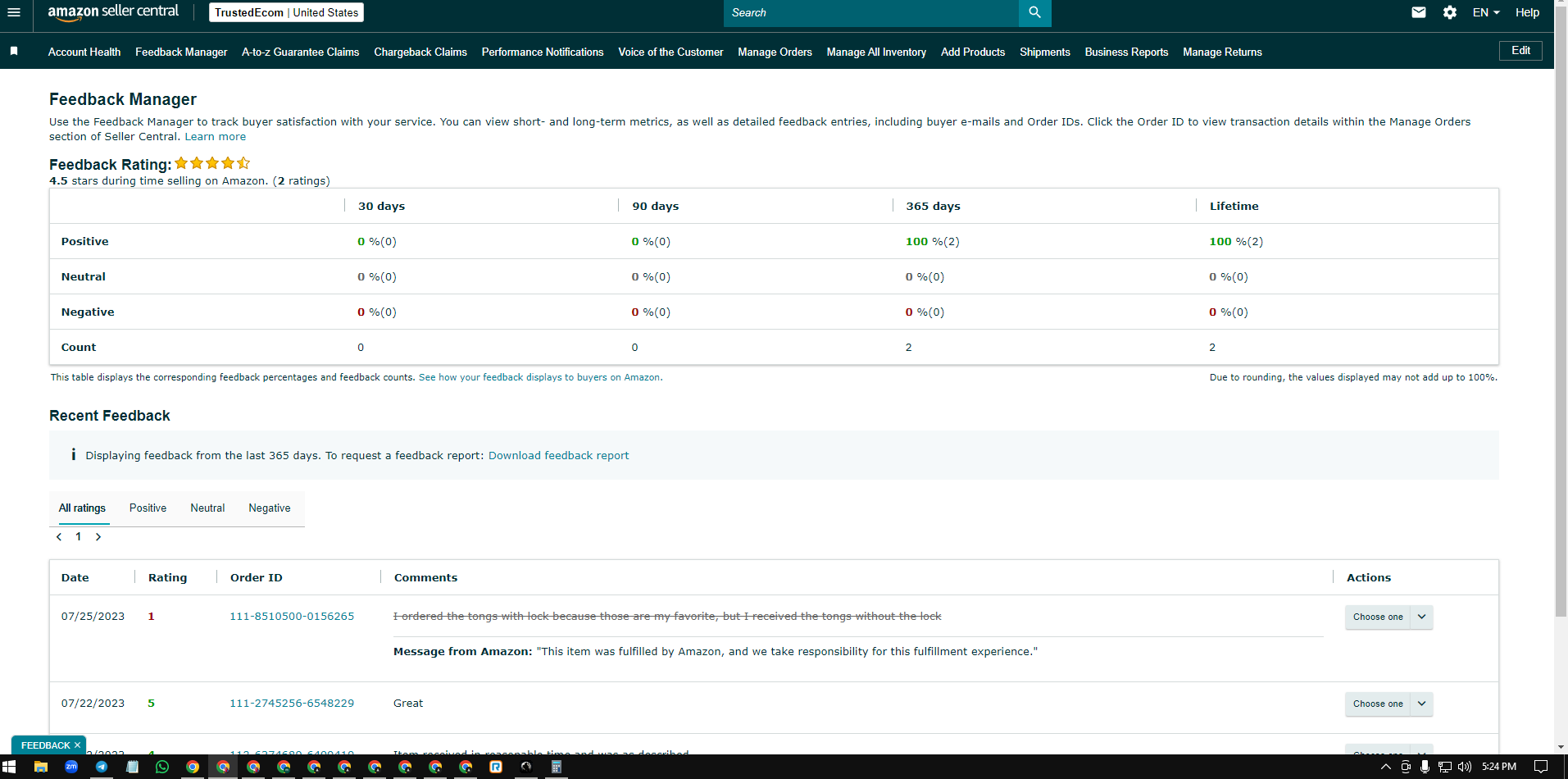Image resolution: width=1568 pixels, height=779 pixels.
Task: Open A-to-z Guarantee Claims menu item
Action: (x=301, y=52)
